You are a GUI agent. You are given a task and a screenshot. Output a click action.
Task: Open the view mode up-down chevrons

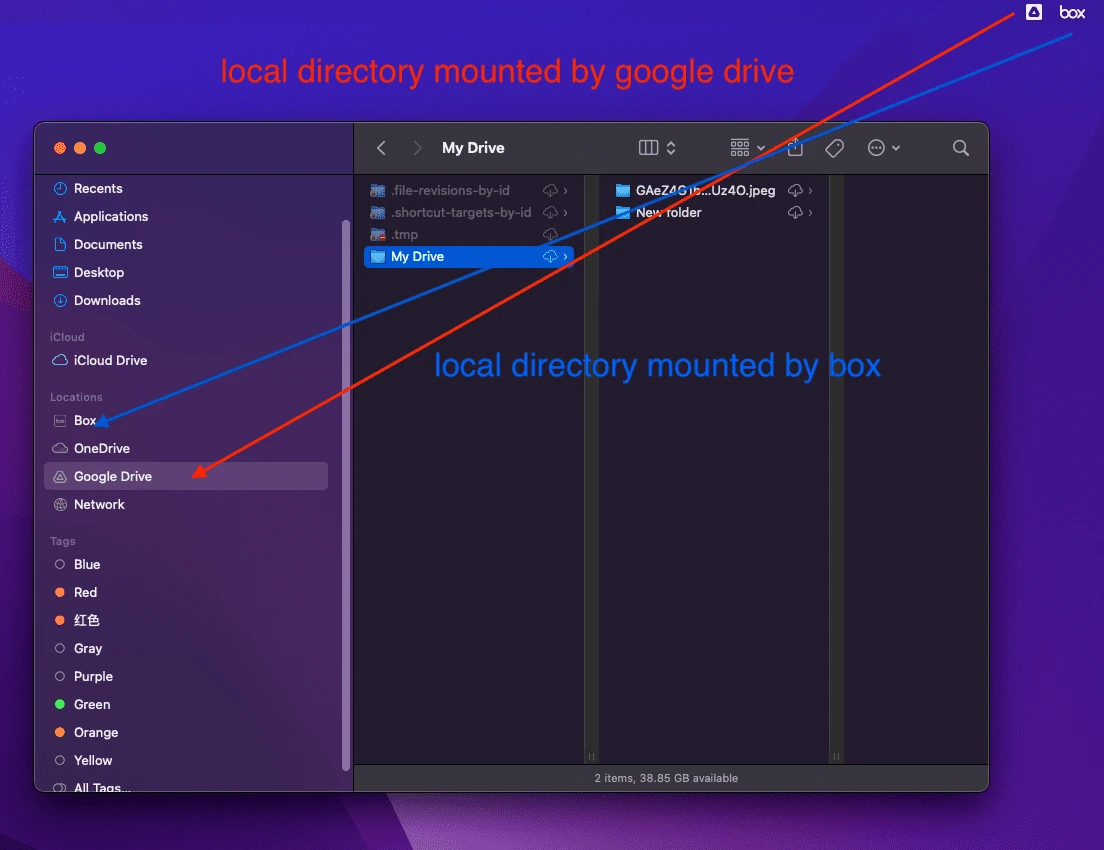[x=671, y=148]
